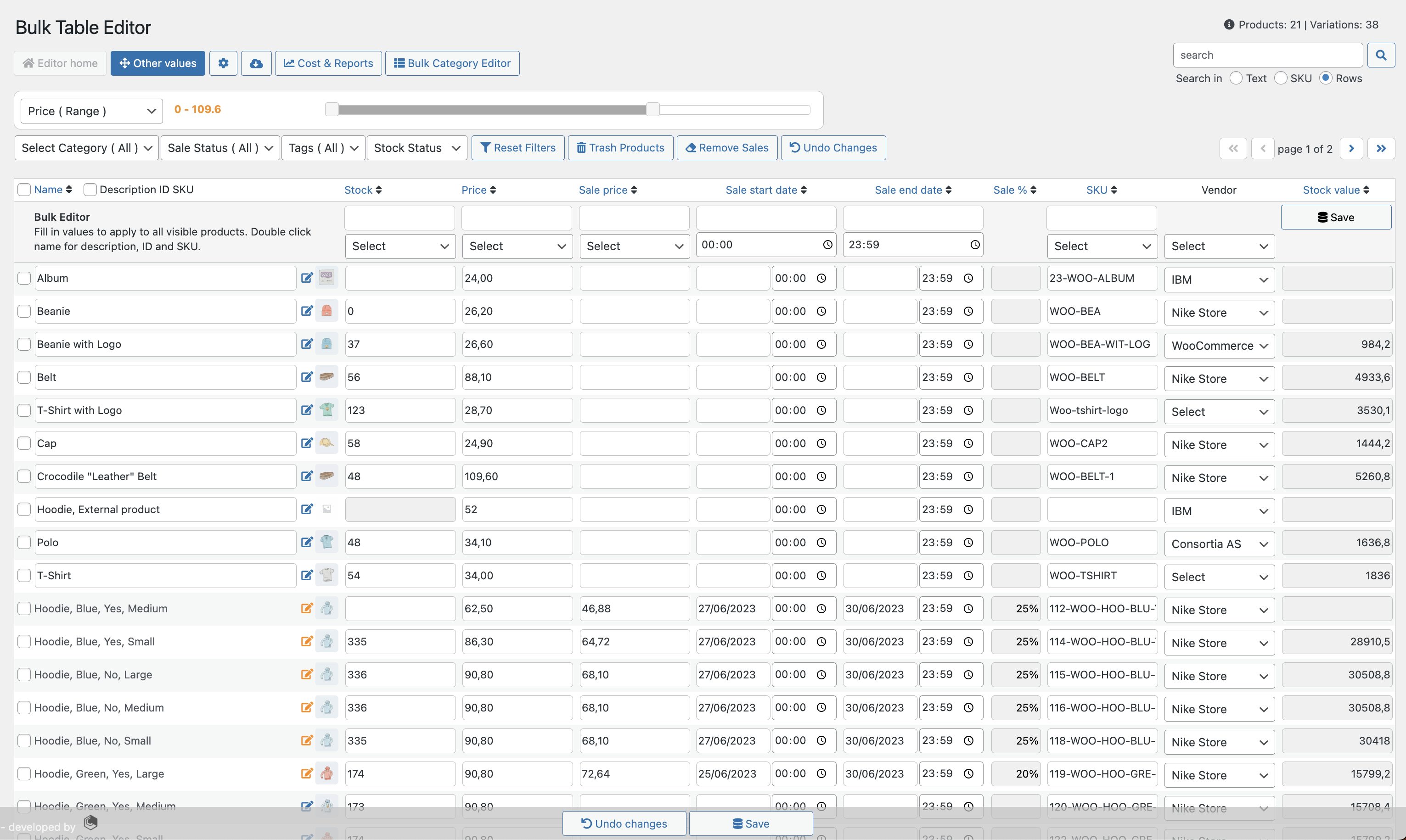Click the edit pencil icon for Belt

coord(307,377)
